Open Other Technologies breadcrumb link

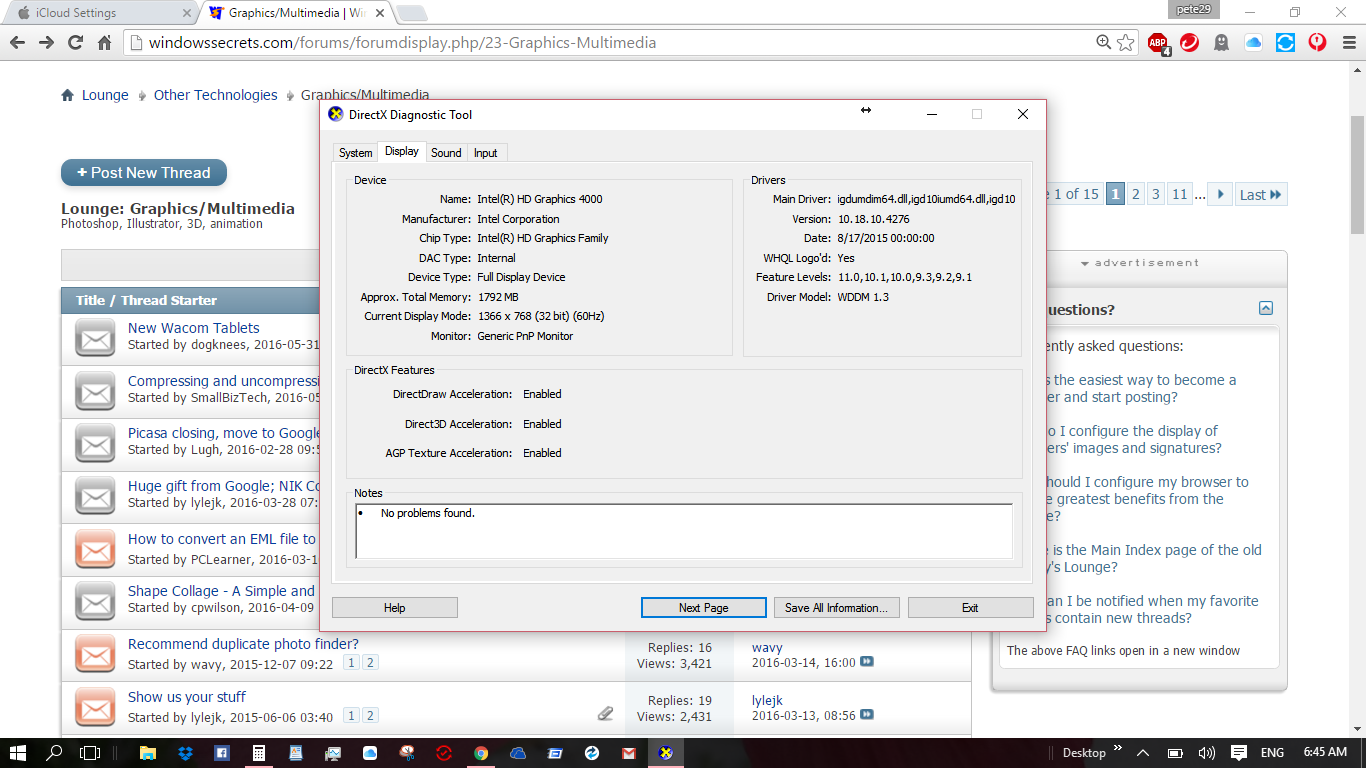point(216,96)
